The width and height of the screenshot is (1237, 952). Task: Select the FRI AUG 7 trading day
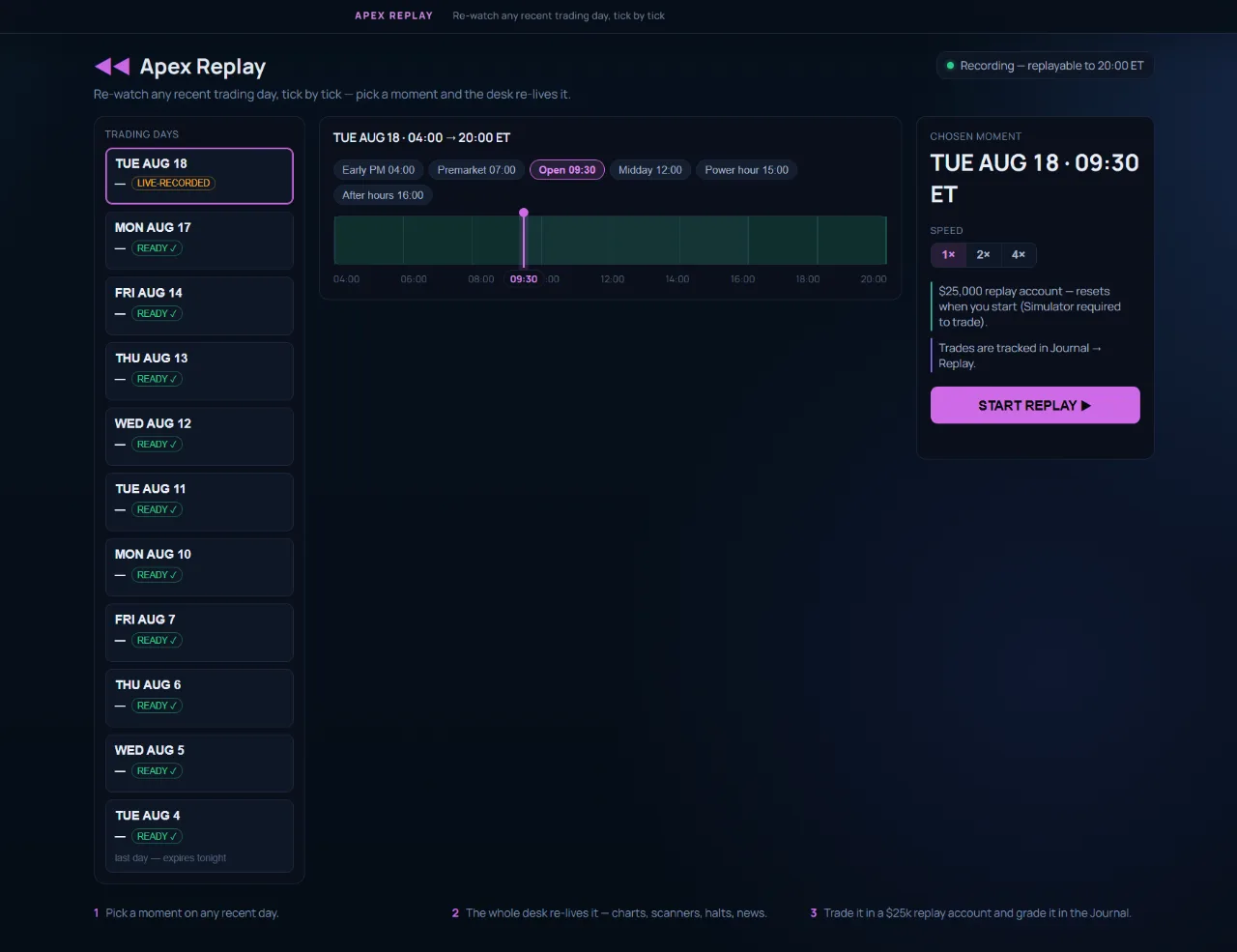(199, 632)
